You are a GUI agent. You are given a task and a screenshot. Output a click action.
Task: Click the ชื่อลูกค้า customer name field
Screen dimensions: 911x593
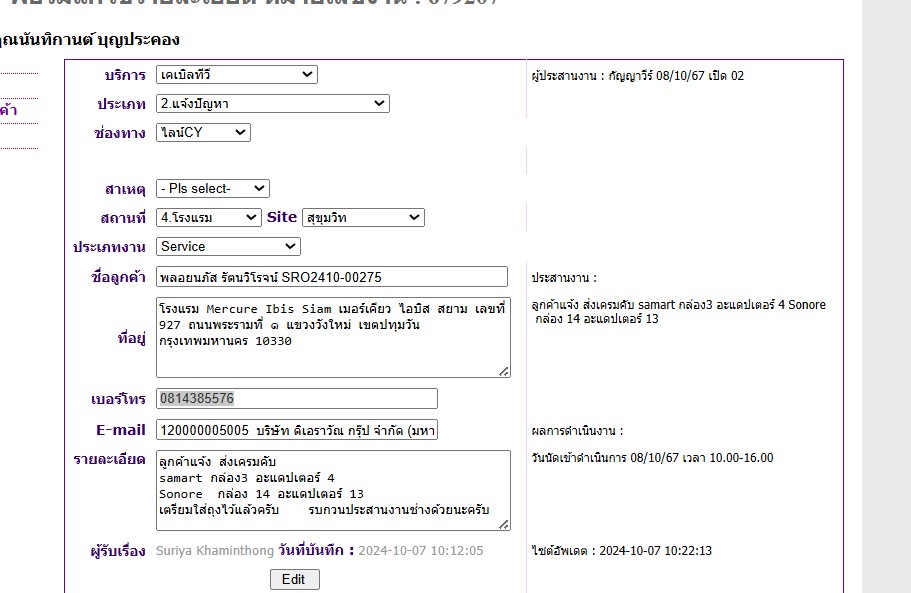click(332, 277)
